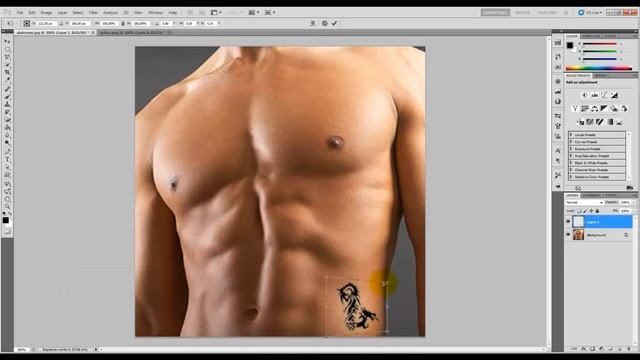Add a Hue/Saturation adjustment
640x360 pixels.
(x=585, y=108)
